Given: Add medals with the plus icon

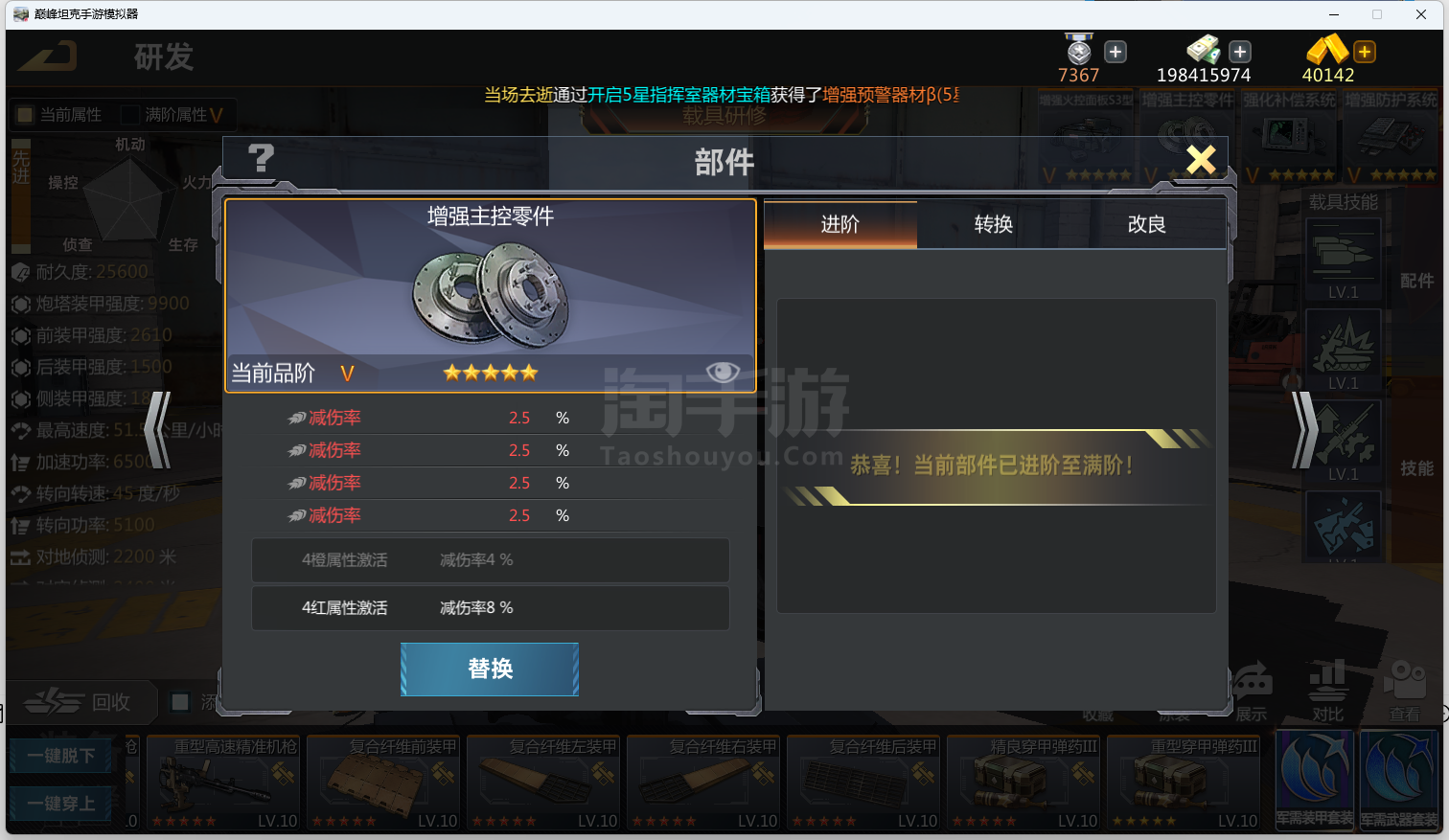Looking at the screenshot, I should coord(1115,52).
